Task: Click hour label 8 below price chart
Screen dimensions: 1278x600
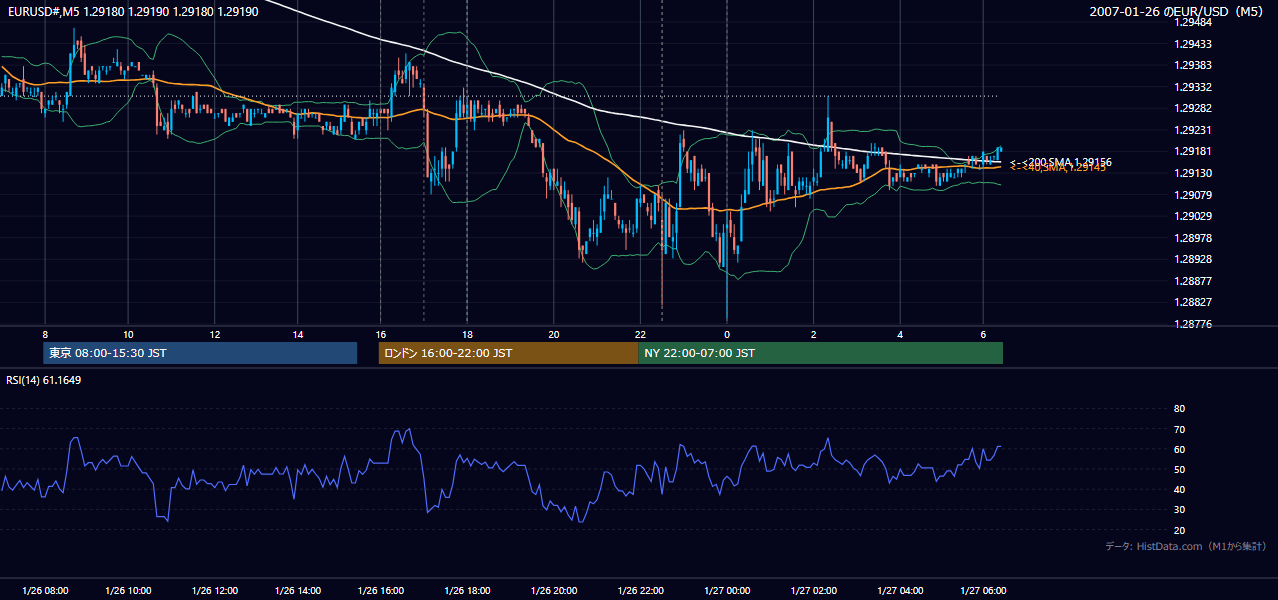Action: [44, 334]
